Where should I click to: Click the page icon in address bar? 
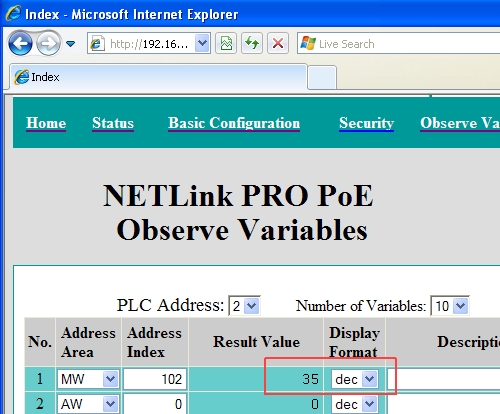pyautogui.click(x=97, y=44)
